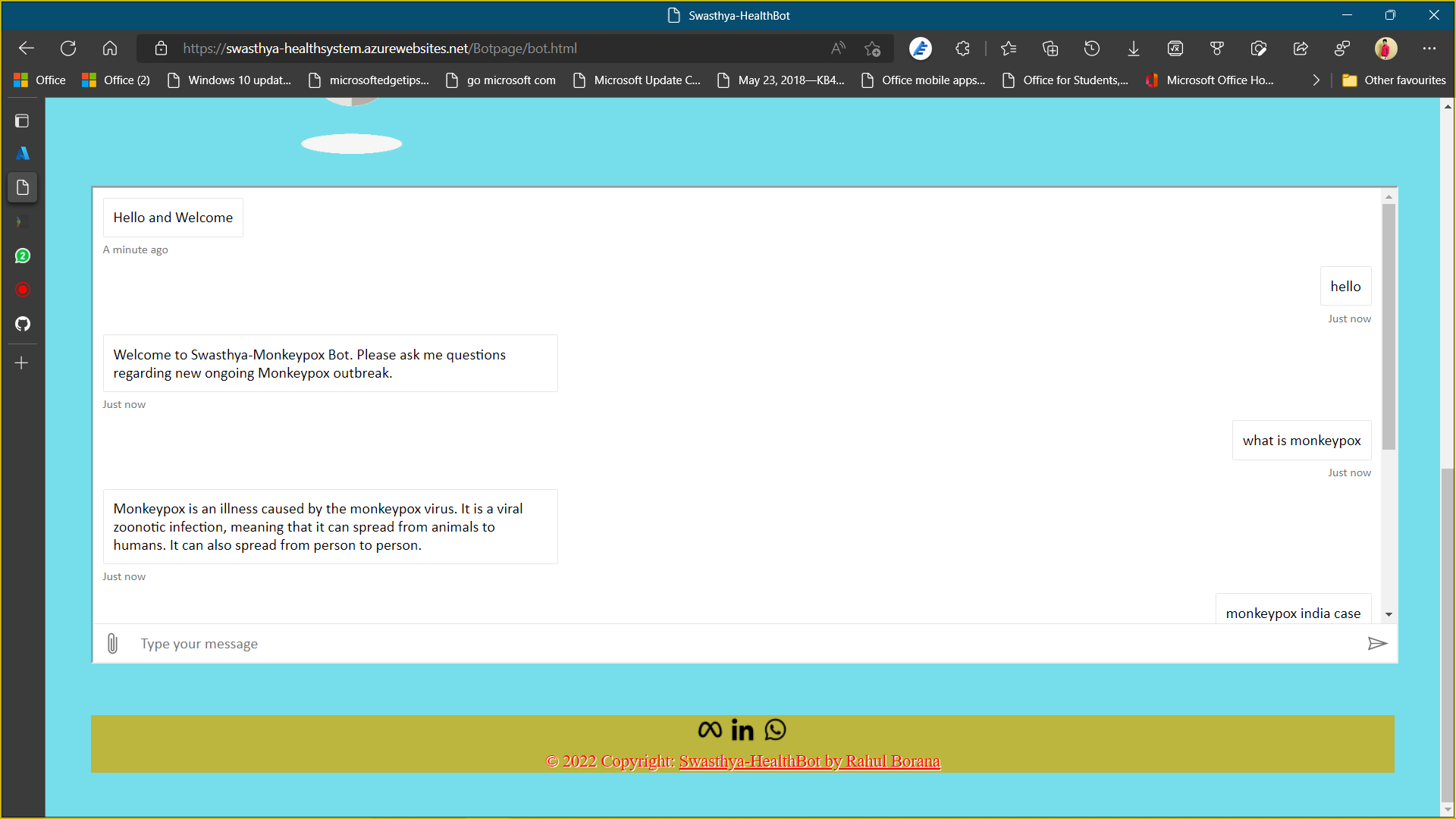This screenshot has height=819, width=1456.
Task: Open vertical tabs panel in sidebar
Action: pos(23,121)
